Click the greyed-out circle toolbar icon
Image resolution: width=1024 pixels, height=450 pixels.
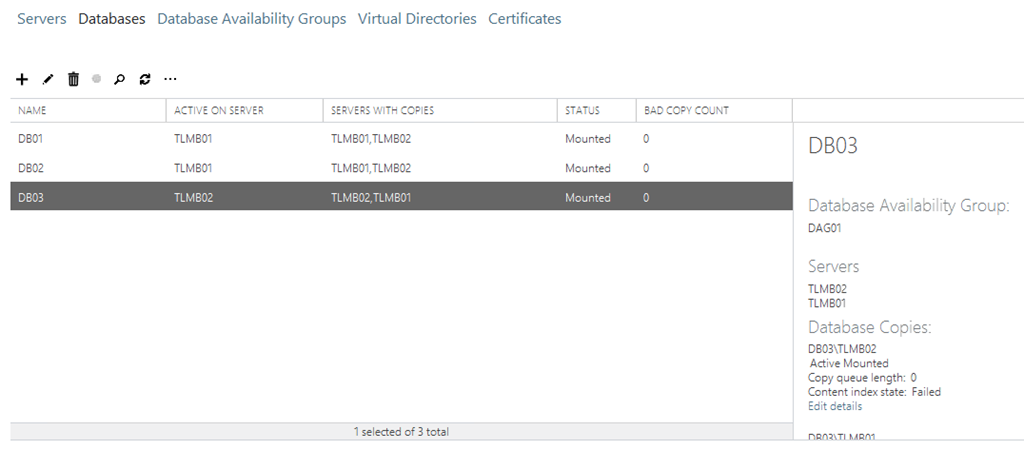(97, 79)
